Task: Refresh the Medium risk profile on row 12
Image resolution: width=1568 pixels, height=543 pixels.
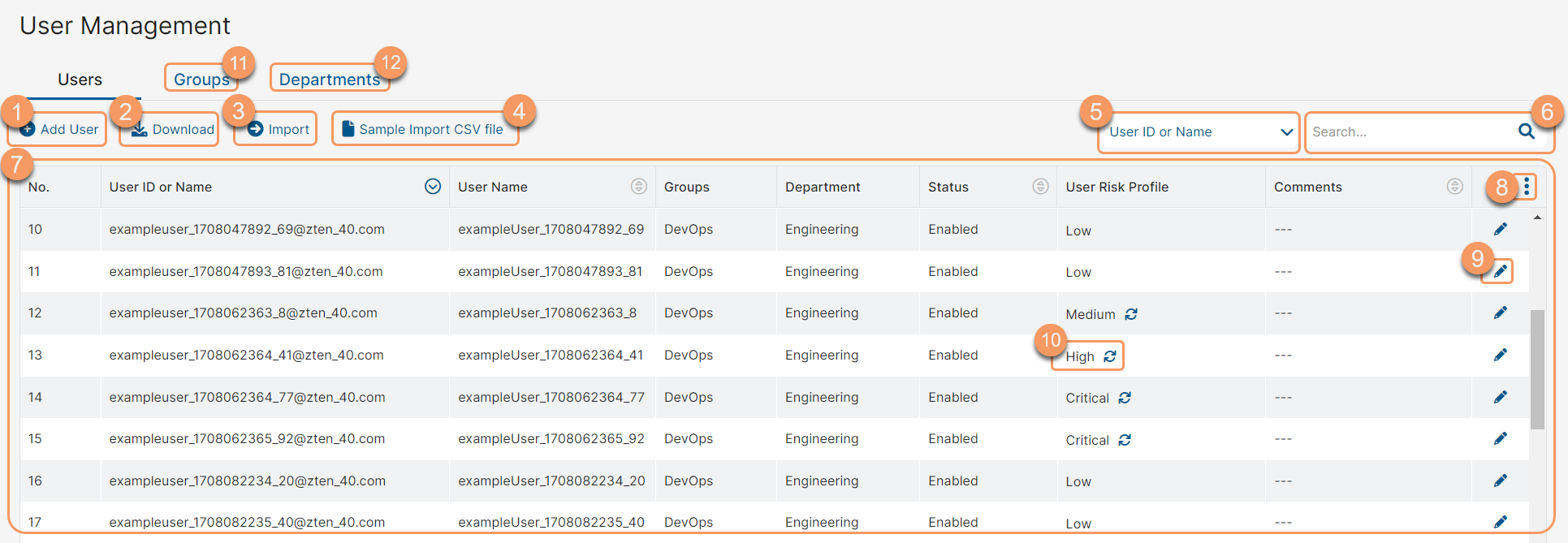Action: pos(1131,314)
